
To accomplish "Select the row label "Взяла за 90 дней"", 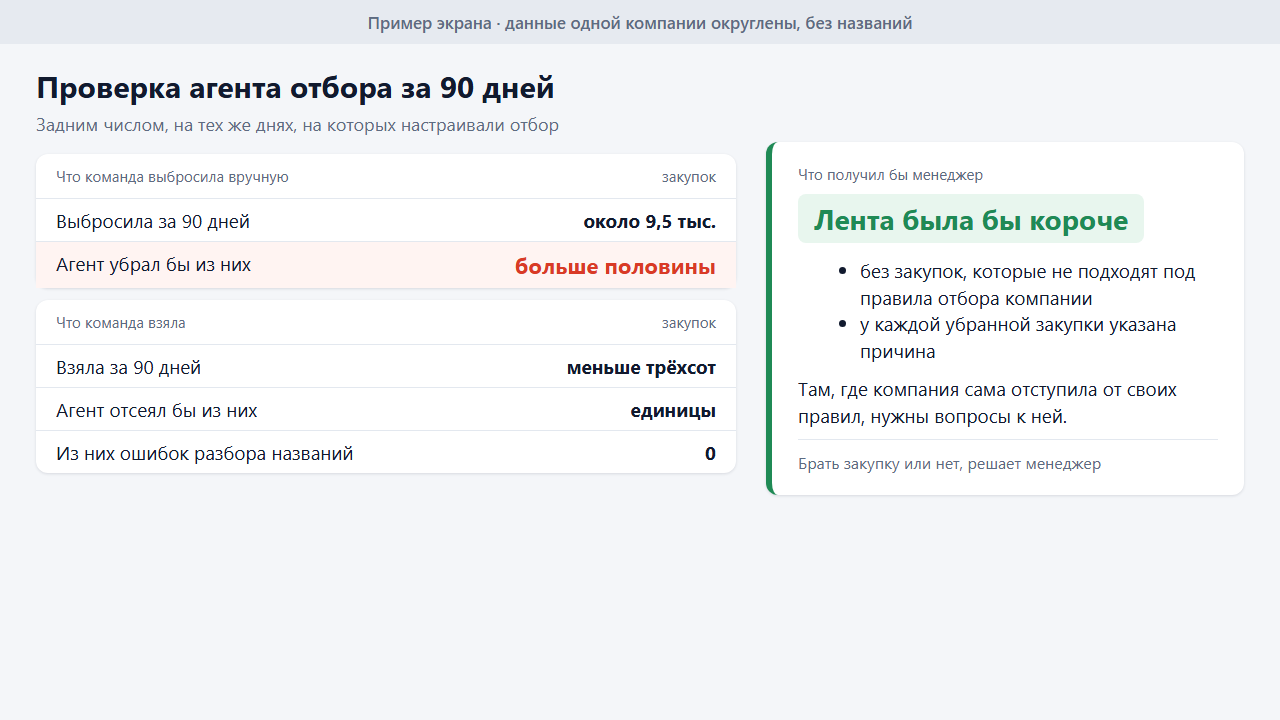I will (128, 368).
